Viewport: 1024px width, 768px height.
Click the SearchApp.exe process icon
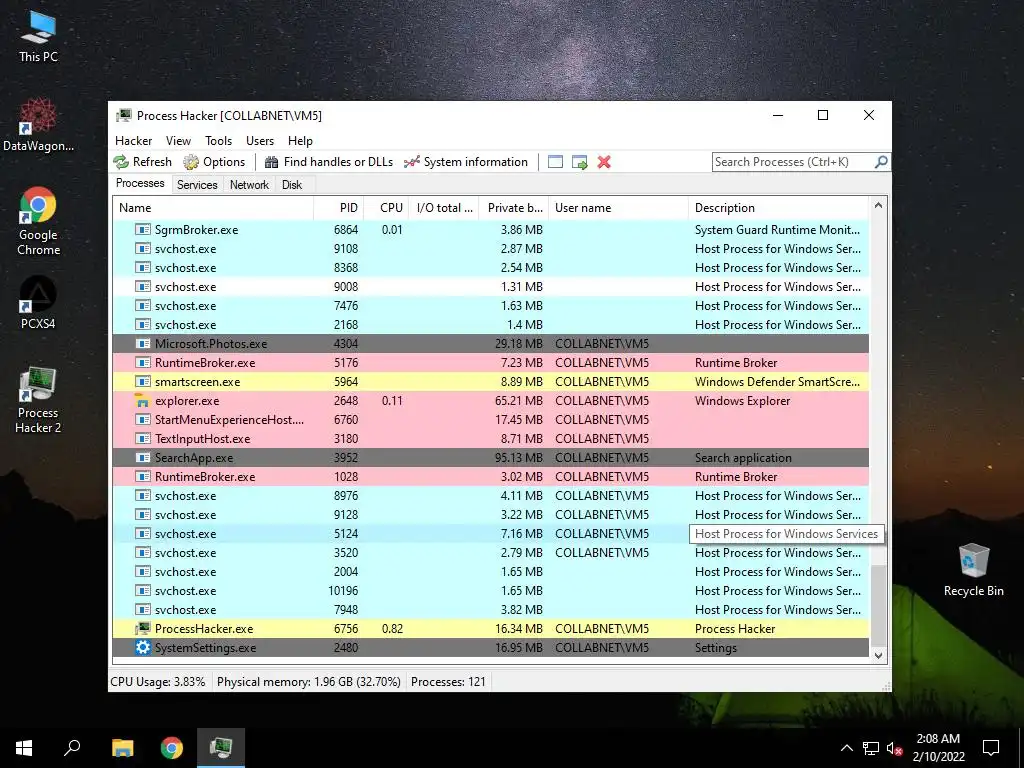[x=142, y=457]
